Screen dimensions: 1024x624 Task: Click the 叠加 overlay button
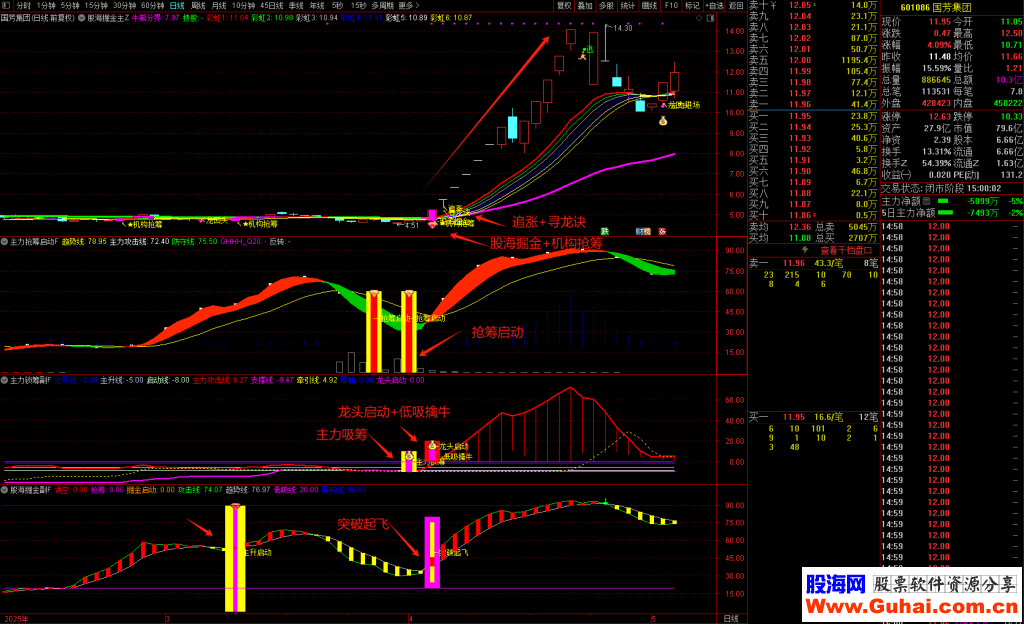[585, 5]
